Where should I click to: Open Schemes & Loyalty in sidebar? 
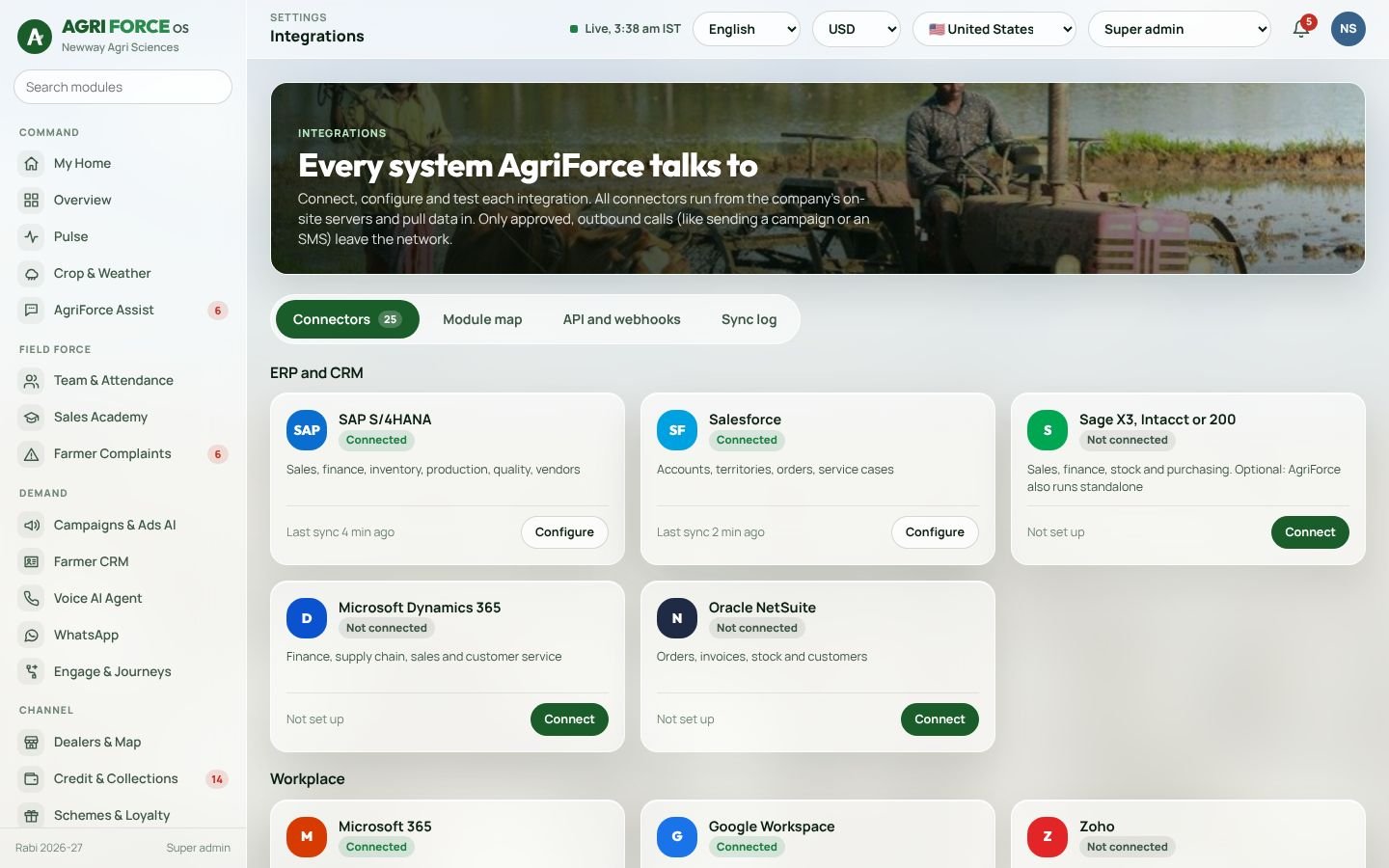tap(123, 816)
